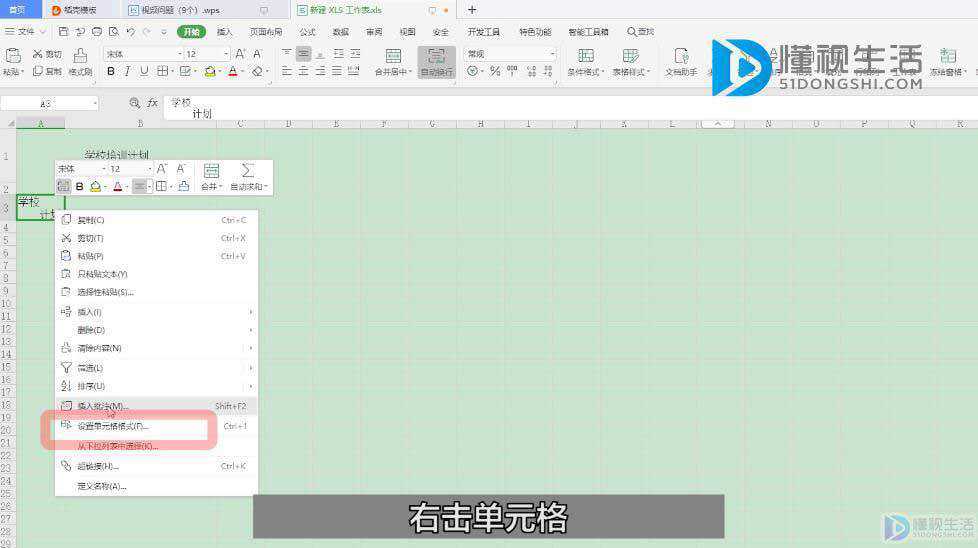
Task: Click the ribbon fill color bucket
Action: [x=210, y=71]
